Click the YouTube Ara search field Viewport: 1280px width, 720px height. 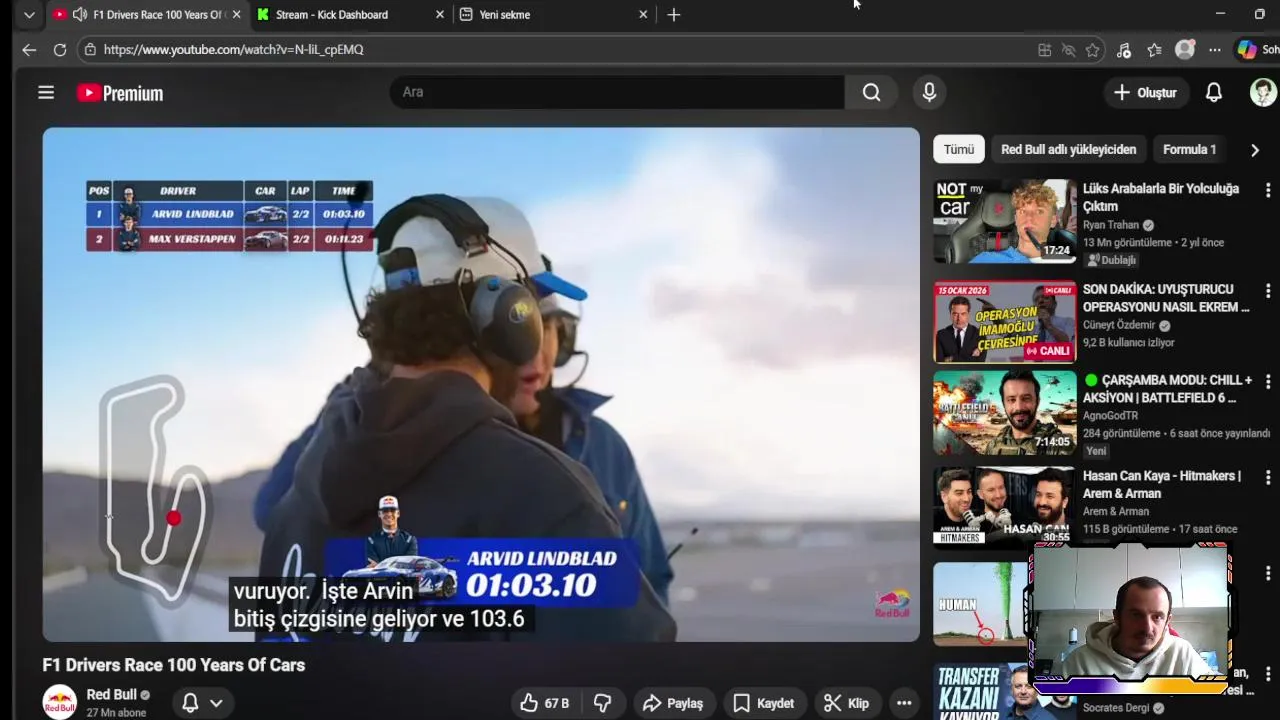pos(616,92)
